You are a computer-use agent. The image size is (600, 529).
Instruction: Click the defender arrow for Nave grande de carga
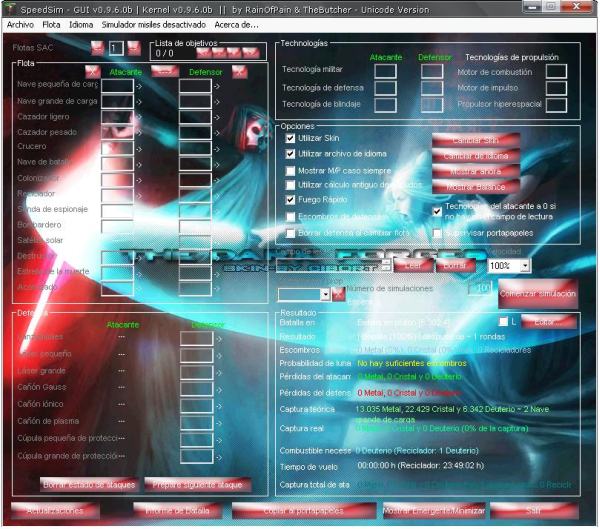click(217, 102)
